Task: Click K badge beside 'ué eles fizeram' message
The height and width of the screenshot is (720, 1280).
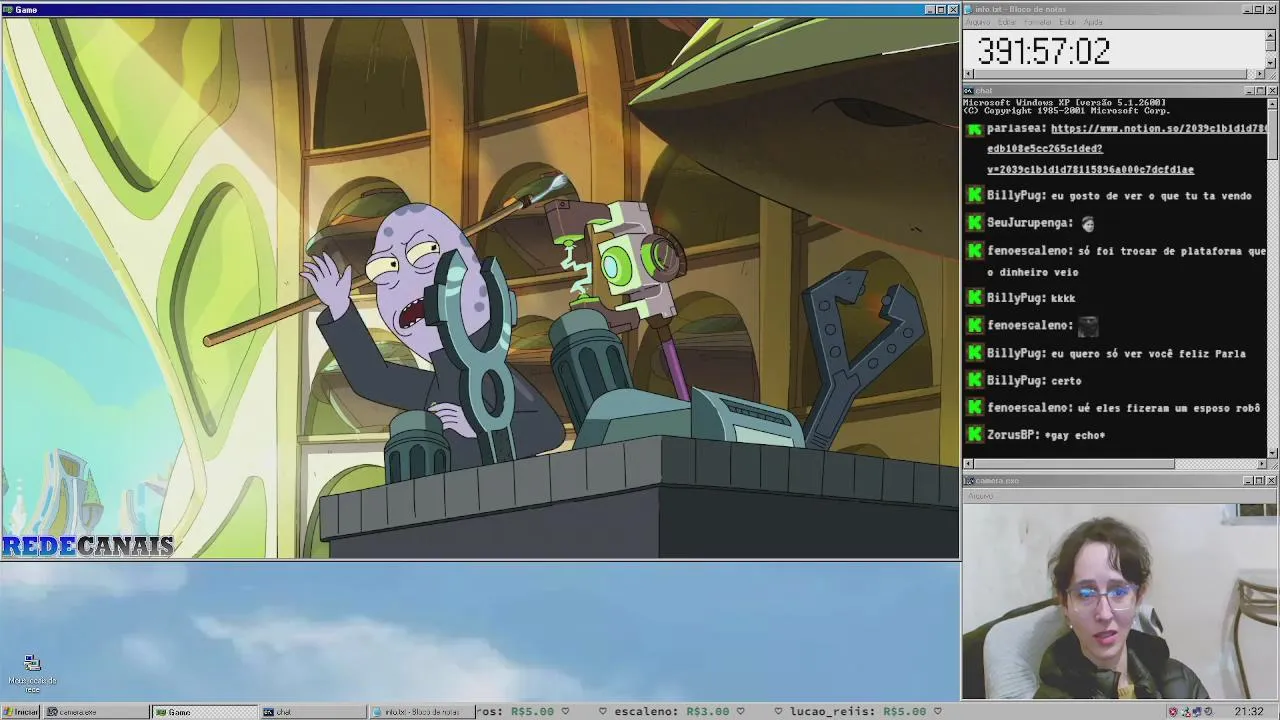Action: (975, 408)
